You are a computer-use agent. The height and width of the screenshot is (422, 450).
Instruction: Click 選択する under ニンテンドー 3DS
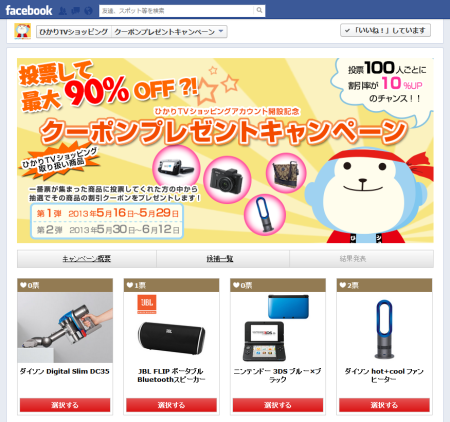pyautogui.click(x=278, y=405)
